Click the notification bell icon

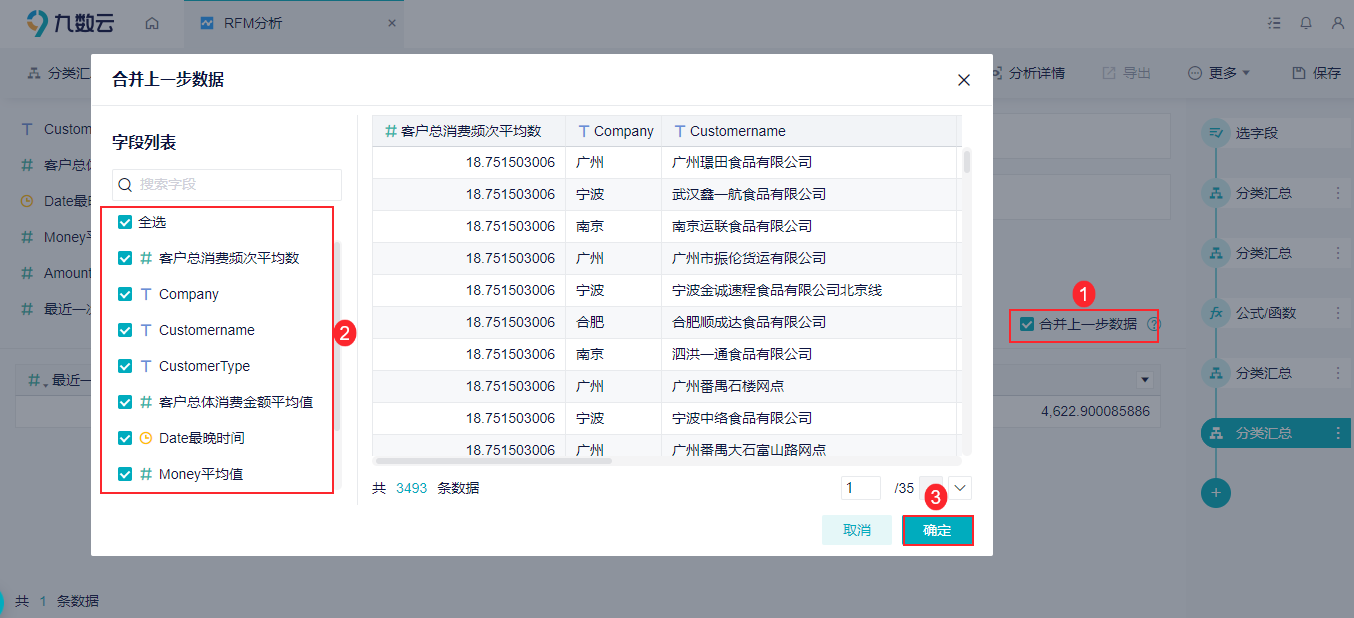1306,23
